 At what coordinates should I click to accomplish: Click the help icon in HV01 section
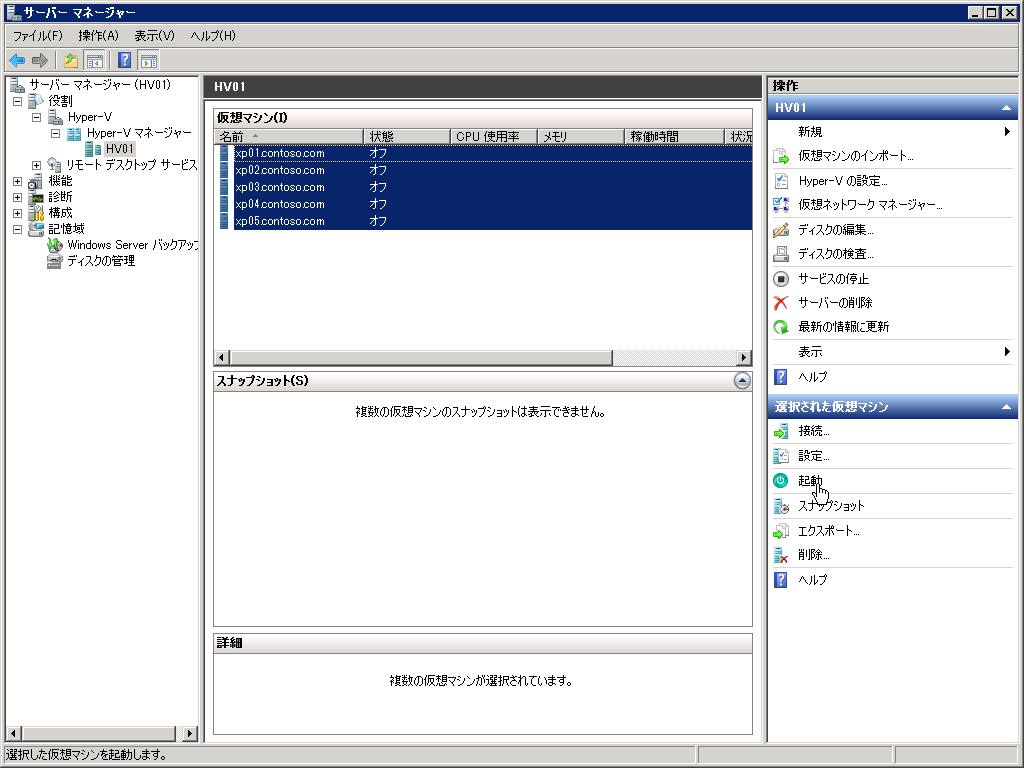pyautogui.click(x=781, y=377)
